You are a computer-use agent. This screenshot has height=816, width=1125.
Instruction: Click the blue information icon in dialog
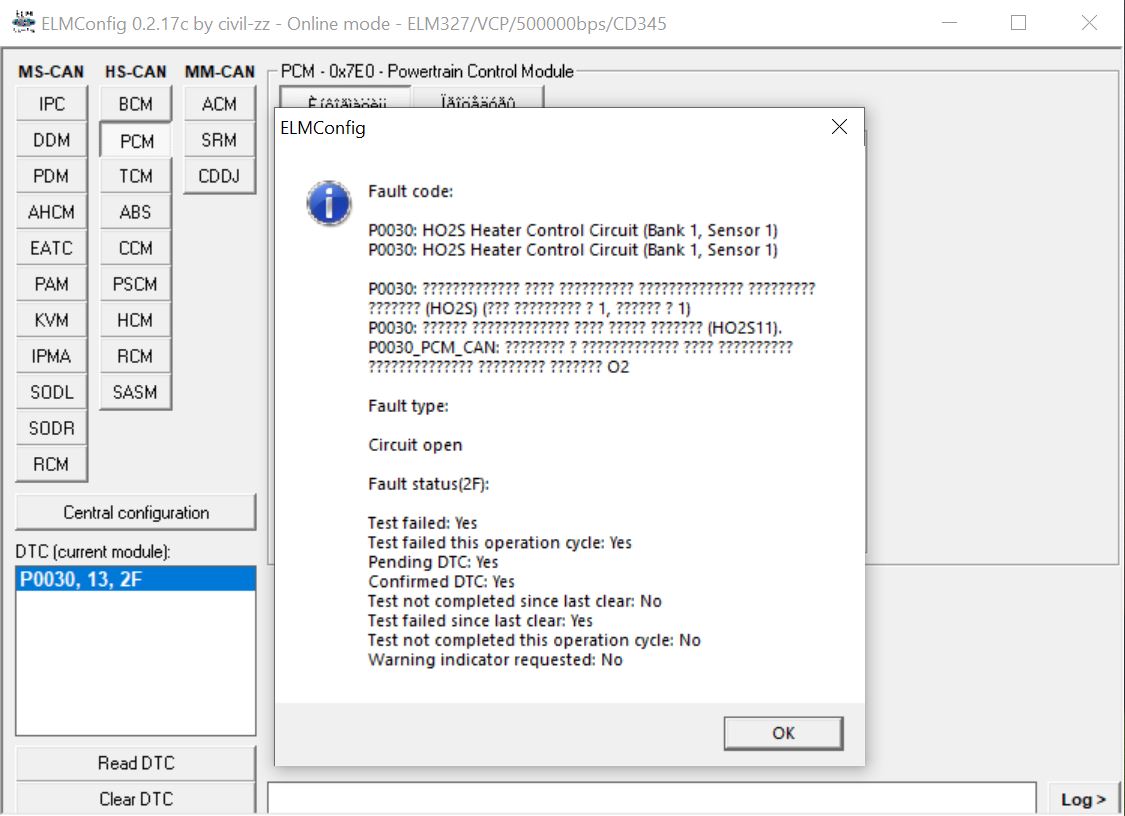click(x=329, y=204)
